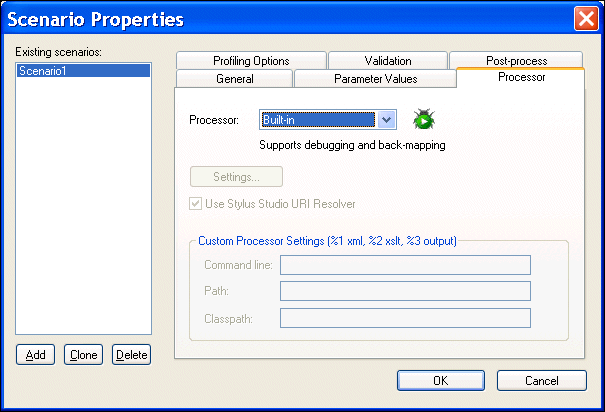Select Scenario1 in the existing scenarios list
Image resolution: width=605 pixels, height=412 pixels.
(x=83, y=71)
